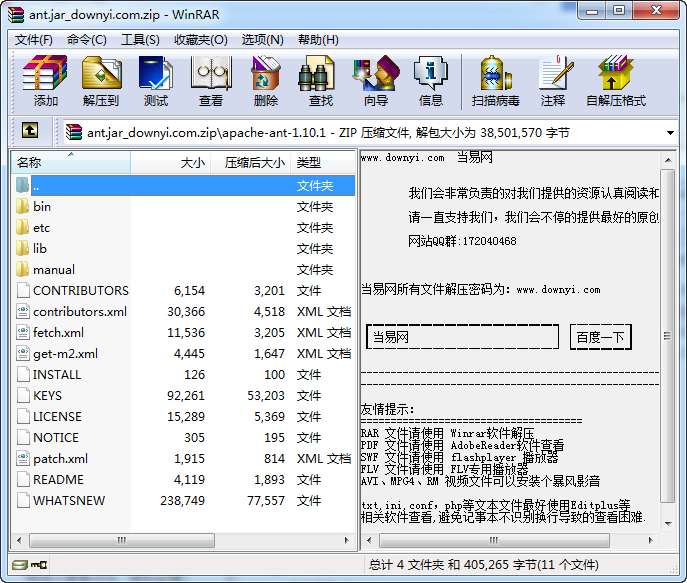Click the bin folder icon
Viewport: 687px width, 583px height.
point(22,206)
